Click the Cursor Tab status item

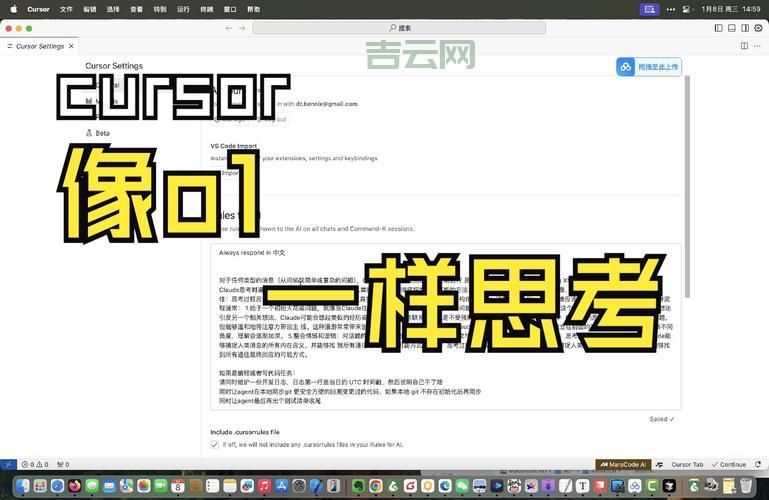687,464
